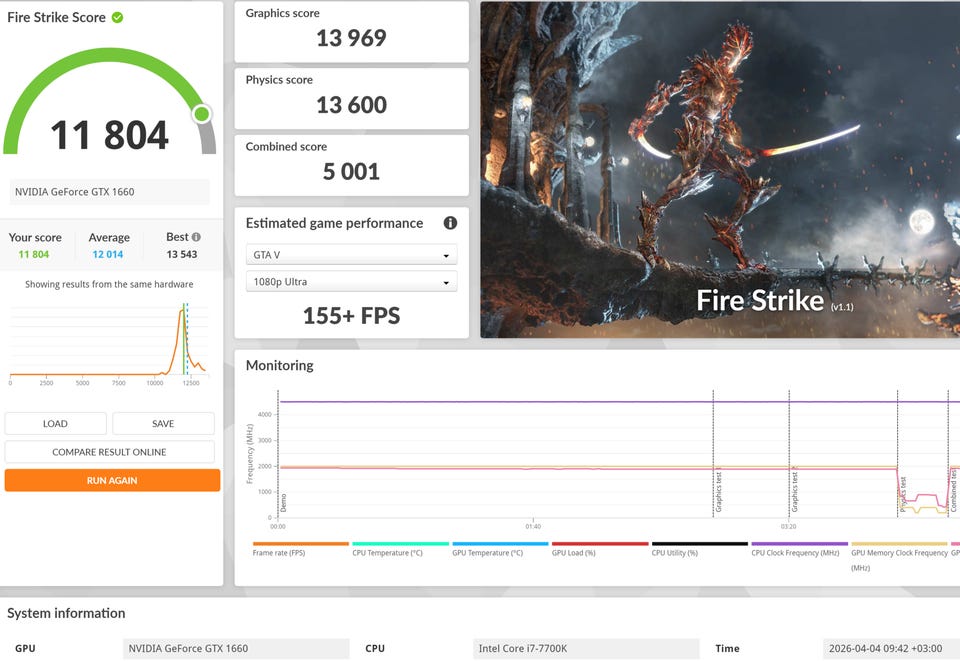This screenshot has width=960, height=661.
Task: Click the Graphics score value 13 969
Action: click(x=351, y=38)
